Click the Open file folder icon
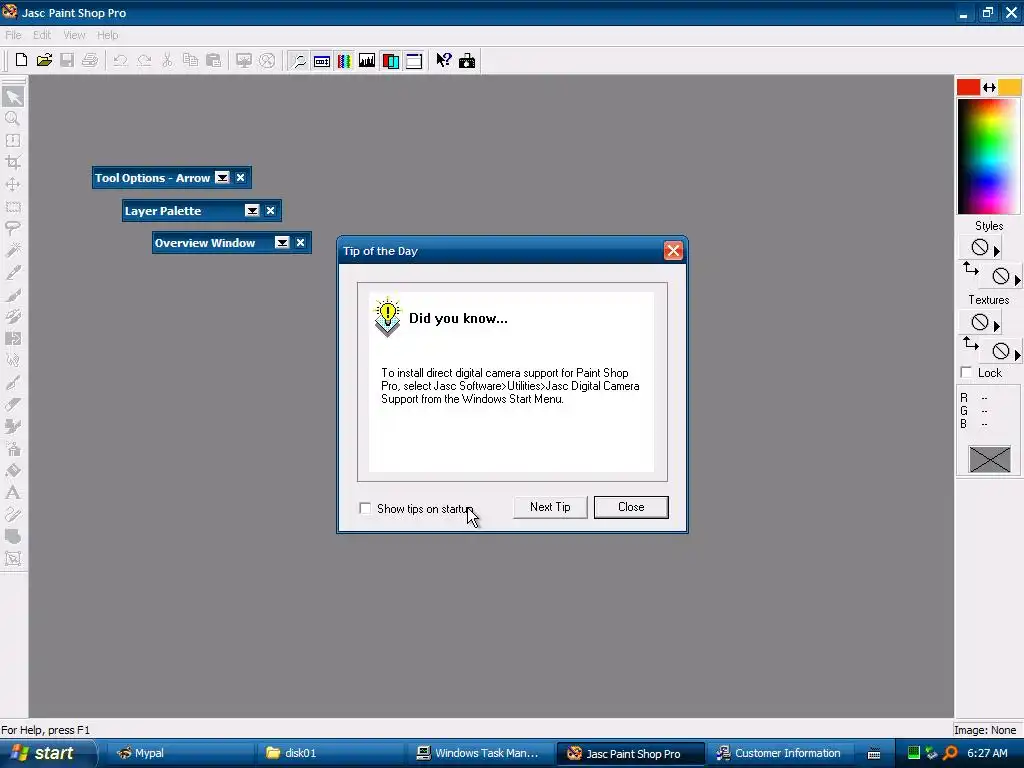Viewport: 1024px width, 768px height. pyautogui.click(x=44, y=61)
